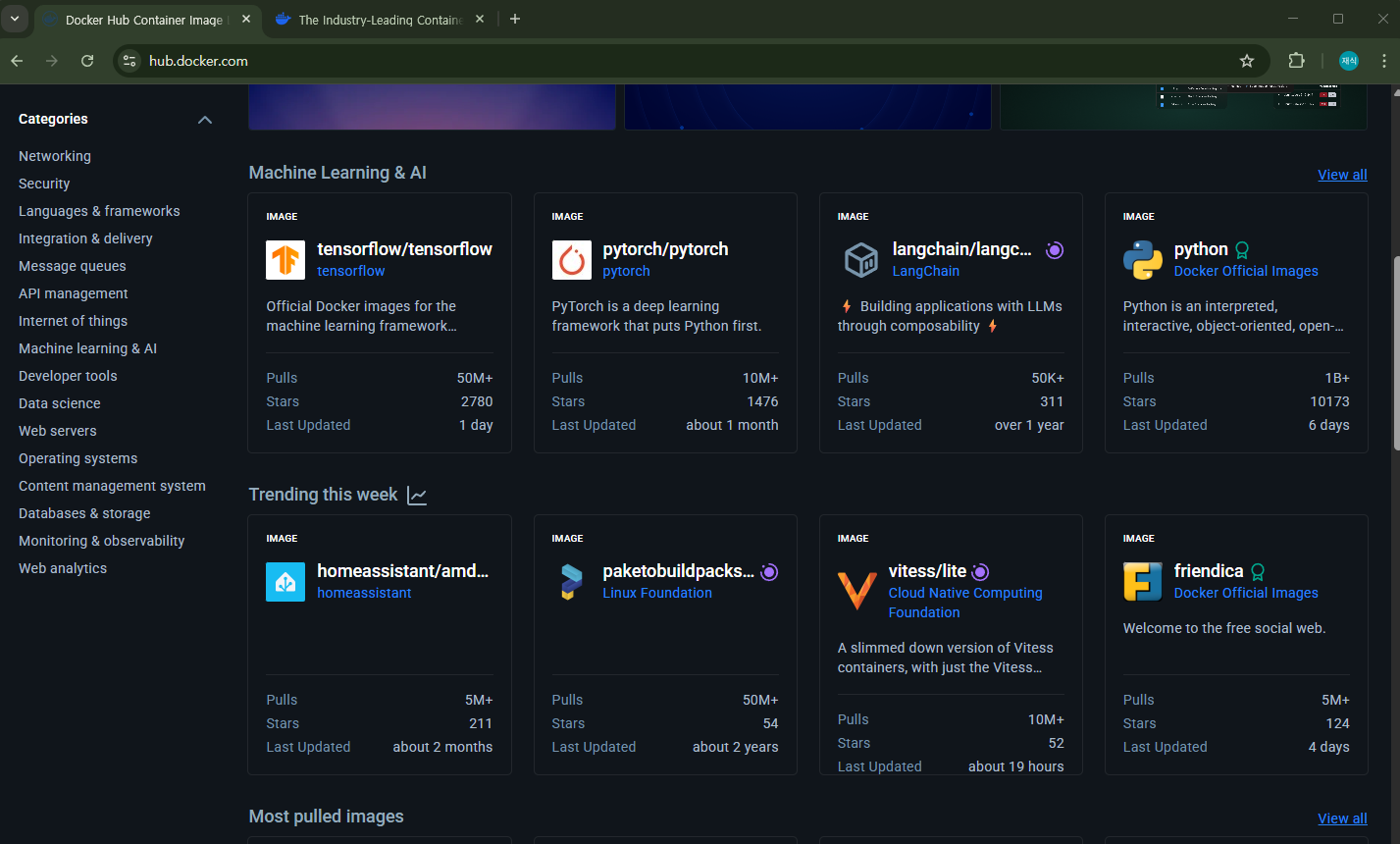Select Machine learning & AI sidebar category
The height and width of the screenshot is (844, 1400).
[x=87, y=348]
